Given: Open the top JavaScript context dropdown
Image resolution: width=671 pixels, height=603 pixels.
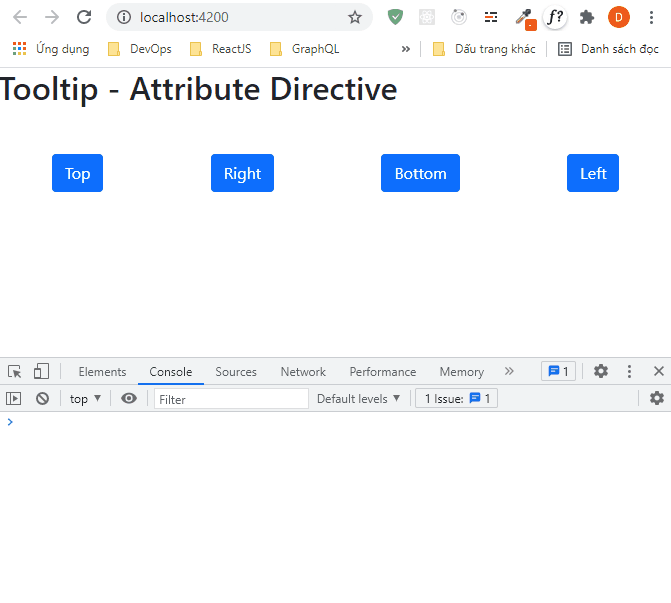Looking at the screenshot, I should [85, 399].
